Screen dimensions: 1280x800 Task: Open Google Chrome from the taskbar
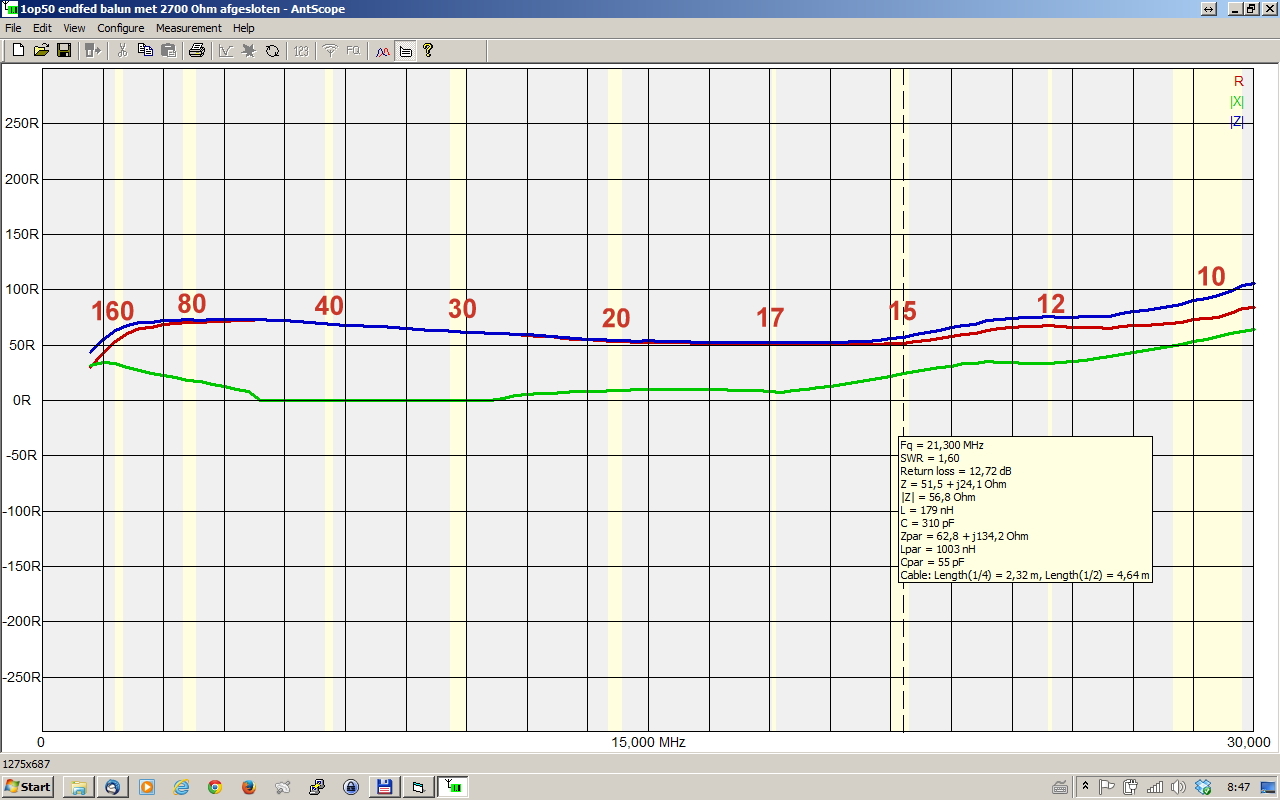pos(215,787)
